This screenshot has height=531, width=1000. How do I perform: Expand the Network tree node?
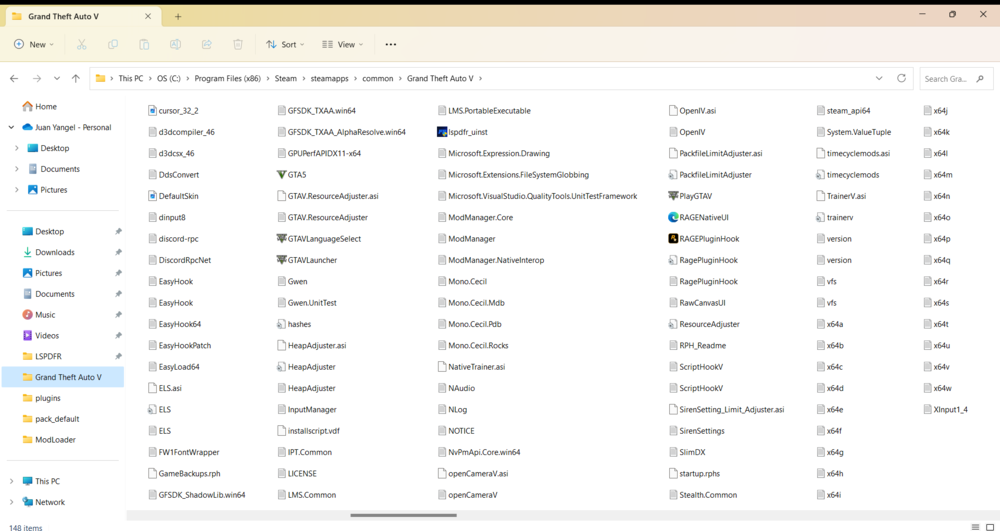[x=11, y=502]
